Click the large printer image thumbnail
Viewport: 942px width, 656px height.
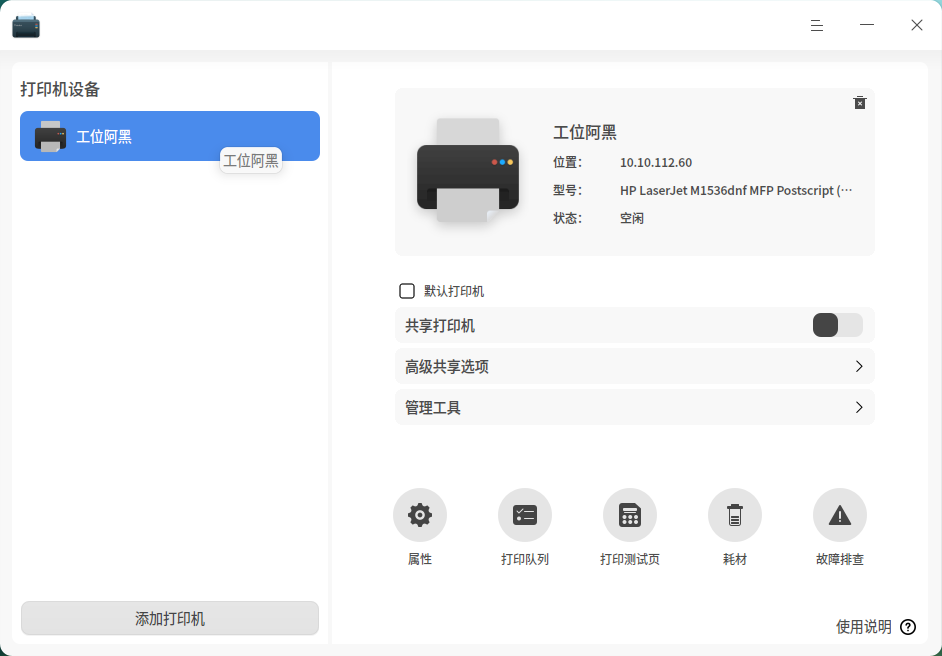468,171
